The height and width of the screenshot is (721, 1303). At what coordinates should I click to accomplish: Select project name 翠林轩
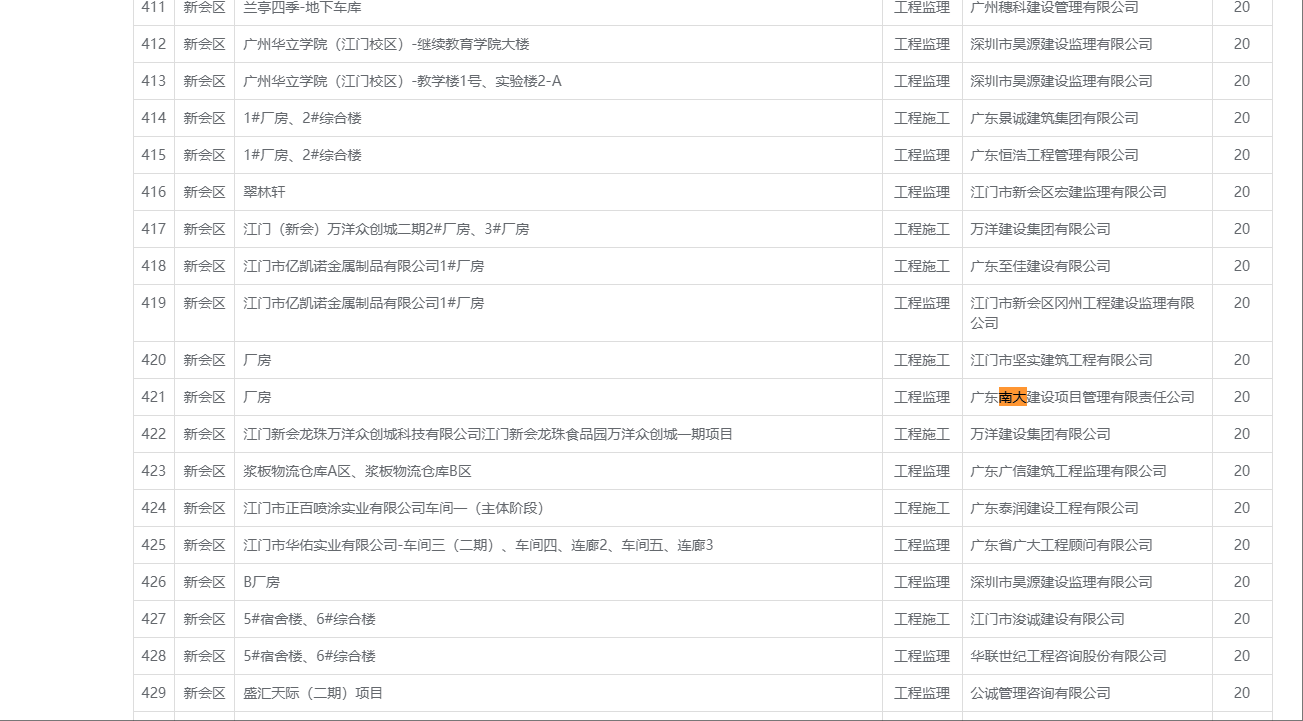(x=264, y=192)
